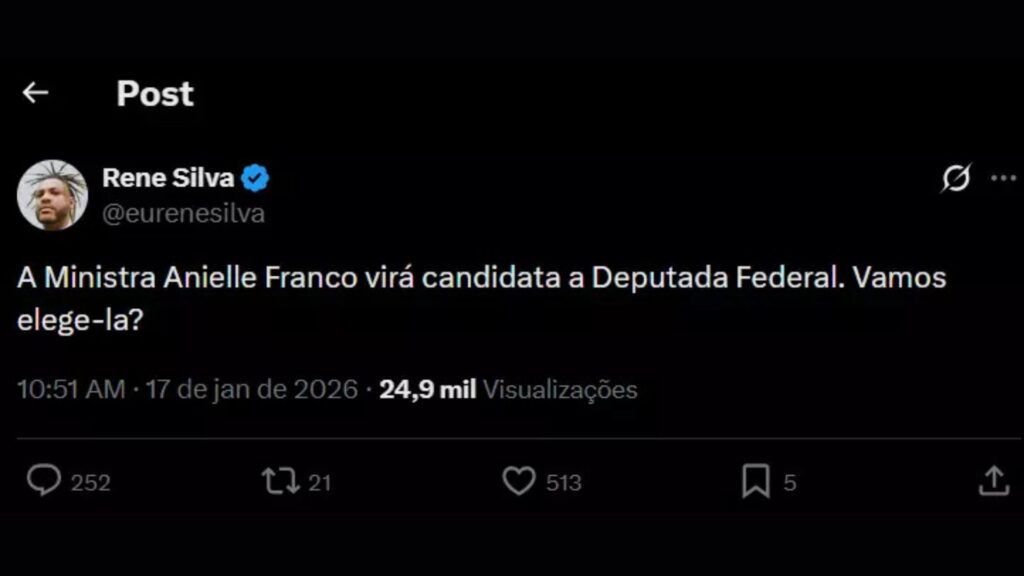Click the bookmark count of 5
This screenshot has height=576, width=1024.
pyautogui.click(x=789, y=483)
